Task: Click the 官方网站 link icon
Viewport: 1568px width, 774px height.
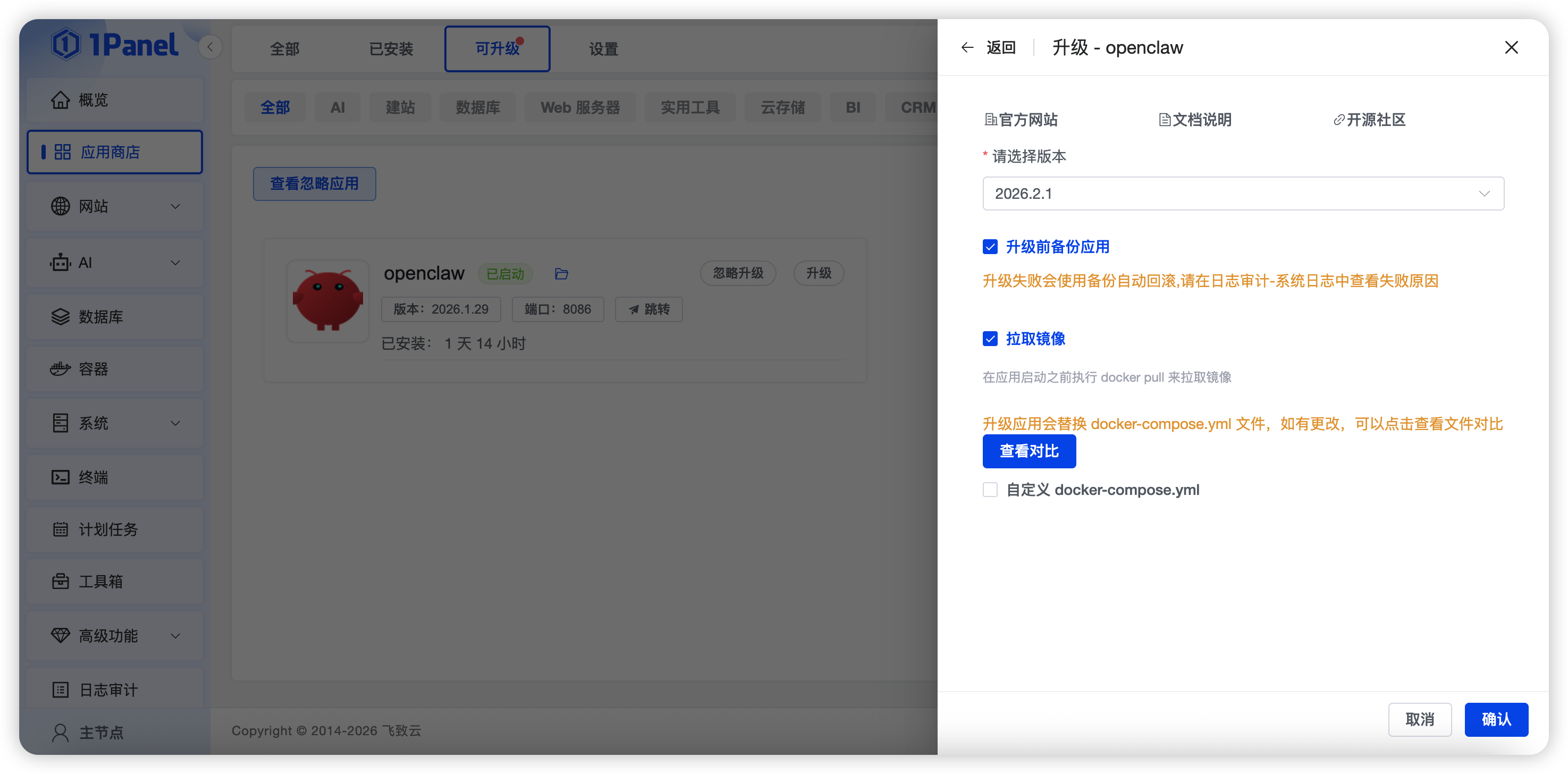Action: pyautogui.click(x=990, y=120)
